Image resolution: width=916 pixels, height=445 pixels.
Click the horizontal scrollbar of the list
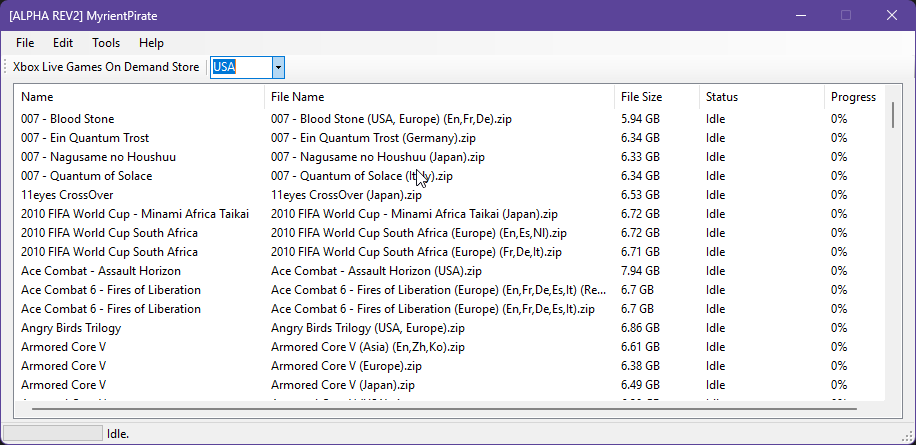(445, 409)
